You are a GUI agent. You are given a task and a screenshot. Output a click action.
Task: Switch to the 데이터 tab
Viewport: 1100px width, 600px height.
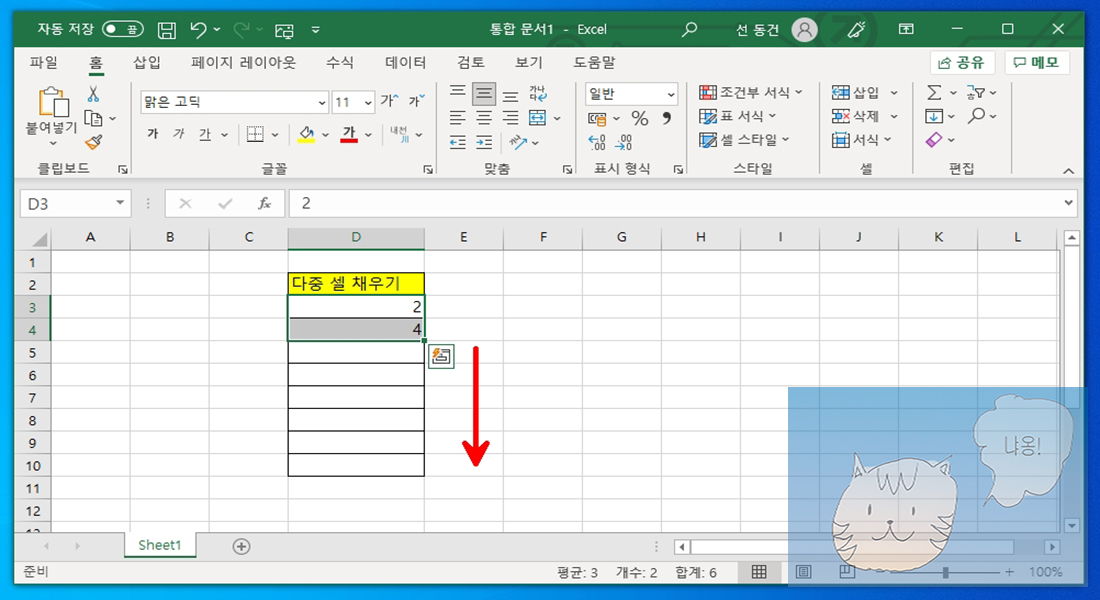pyautogui.click(x=405, y=62)
